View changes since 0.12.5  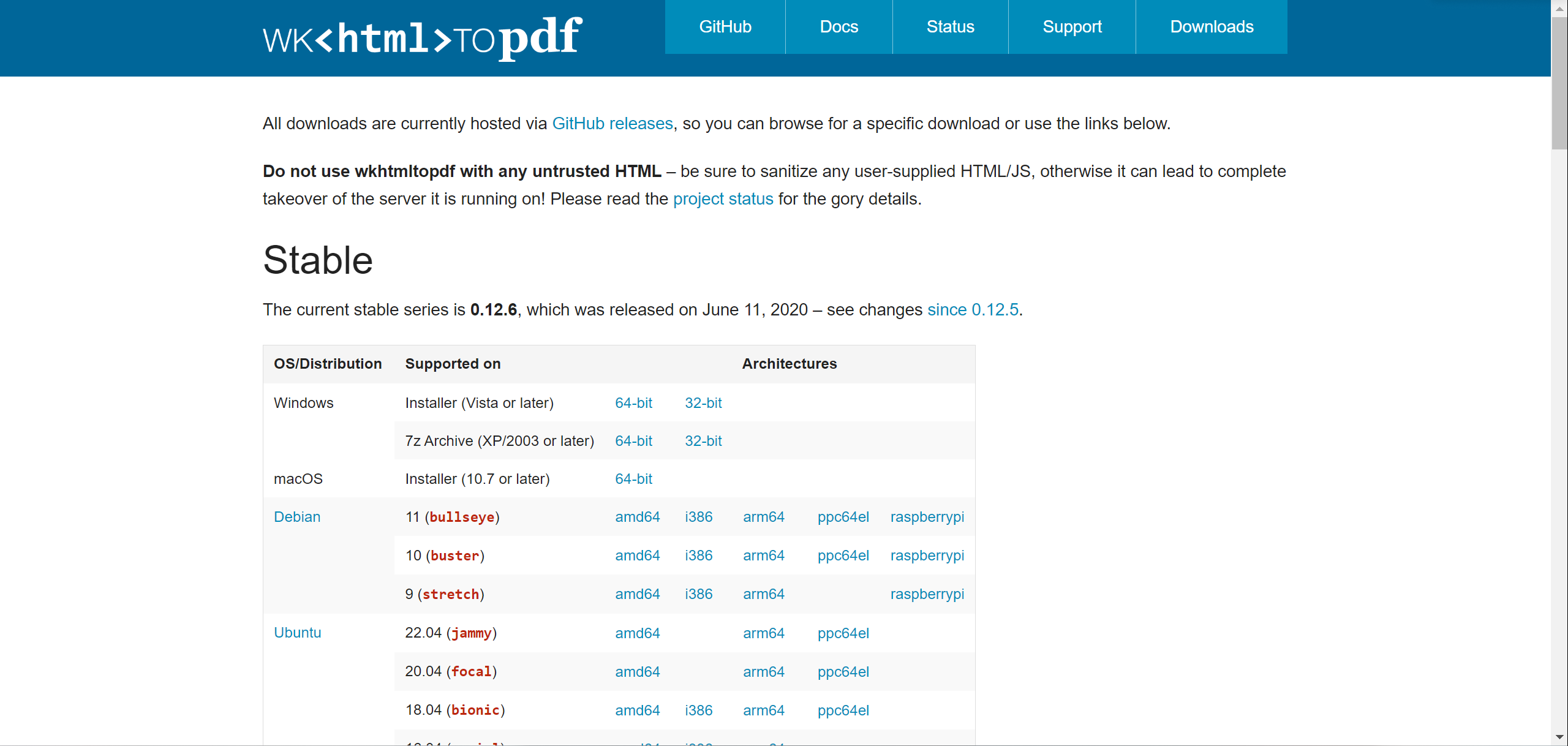coord(973,309)
